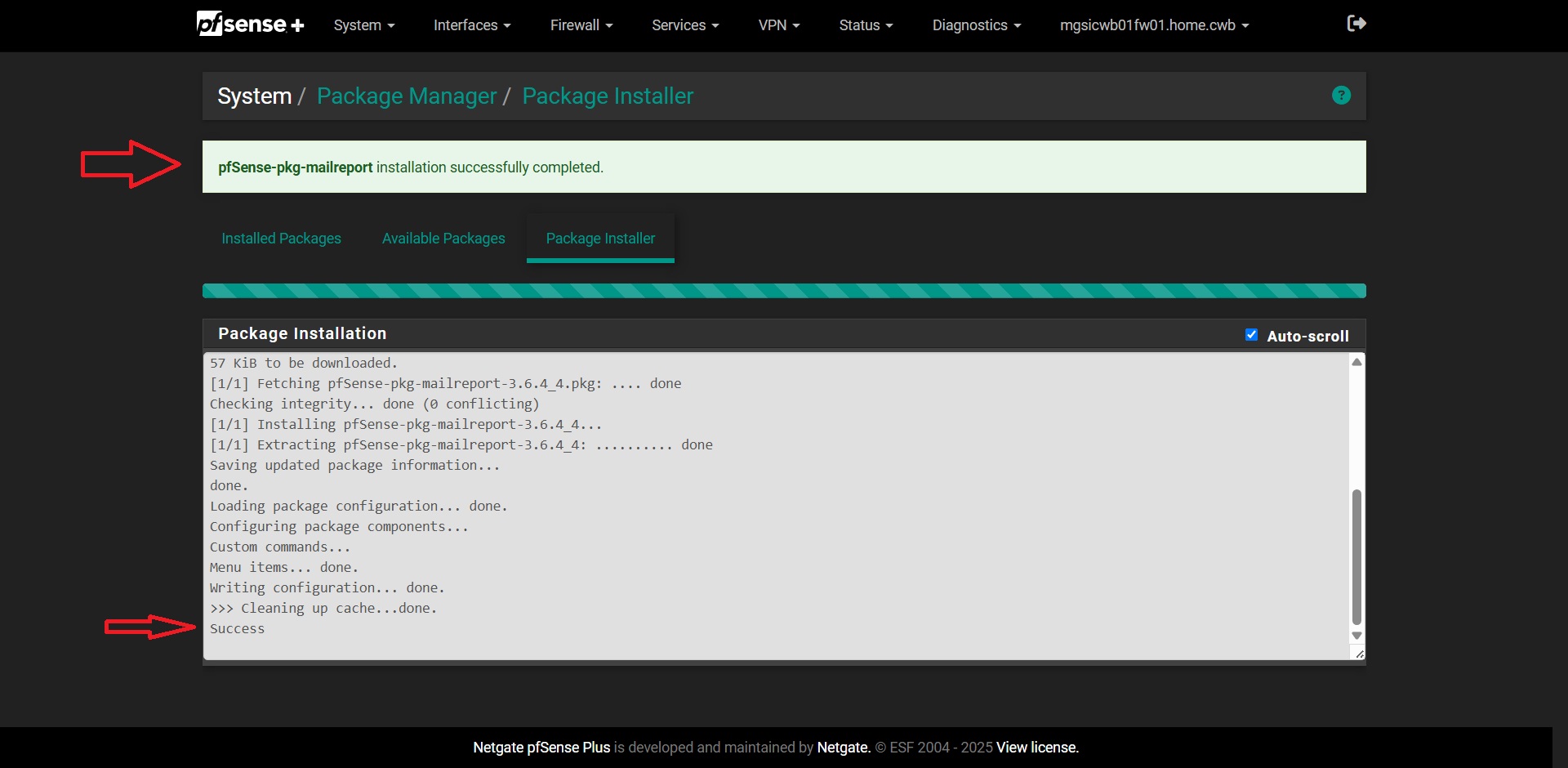Select the Package Installer tab
The height and width of the screenshot is (768, 1568).
[600, 239]
